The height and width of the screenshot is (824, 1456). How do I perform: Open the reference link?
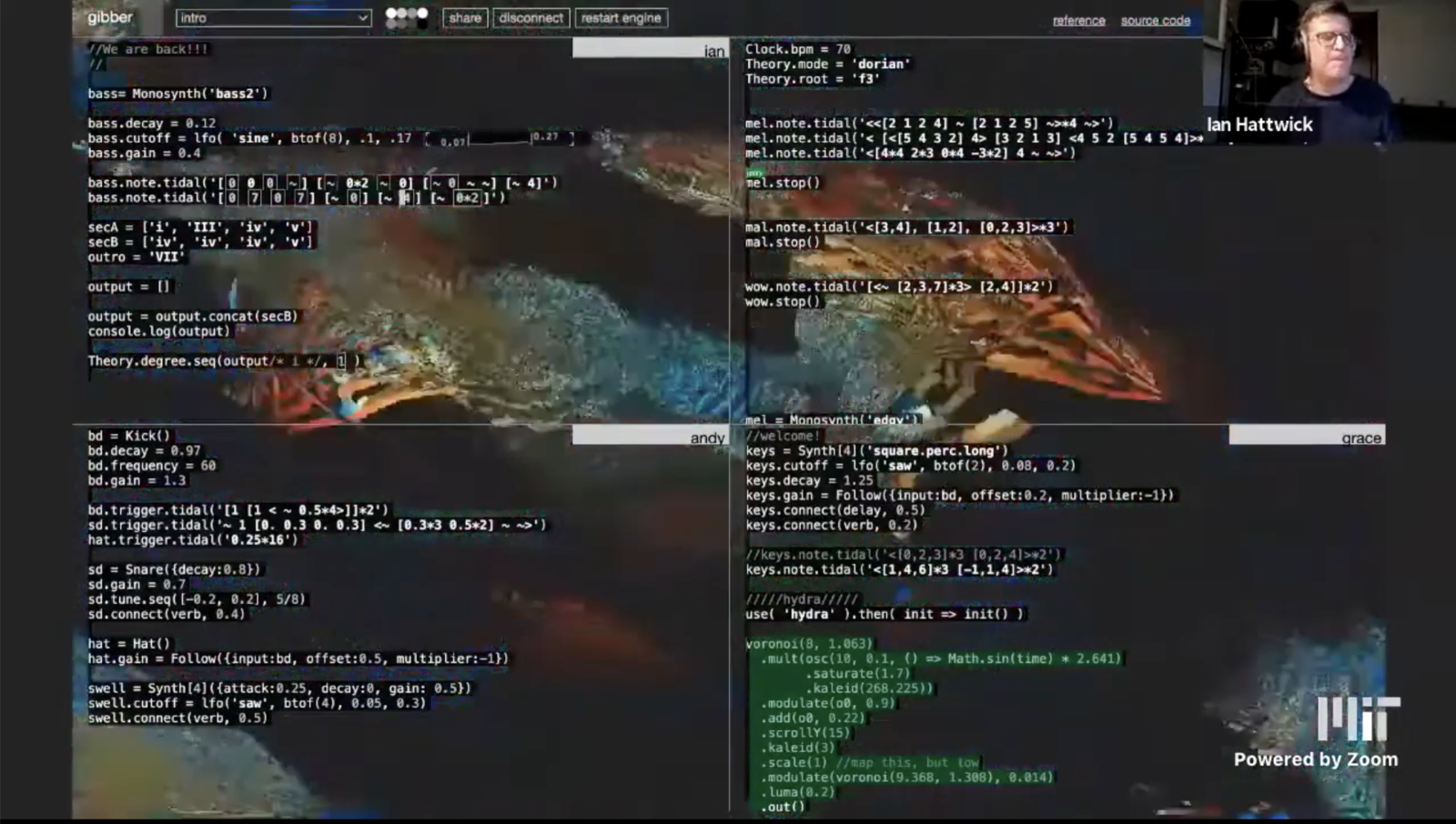[1078, 21]
